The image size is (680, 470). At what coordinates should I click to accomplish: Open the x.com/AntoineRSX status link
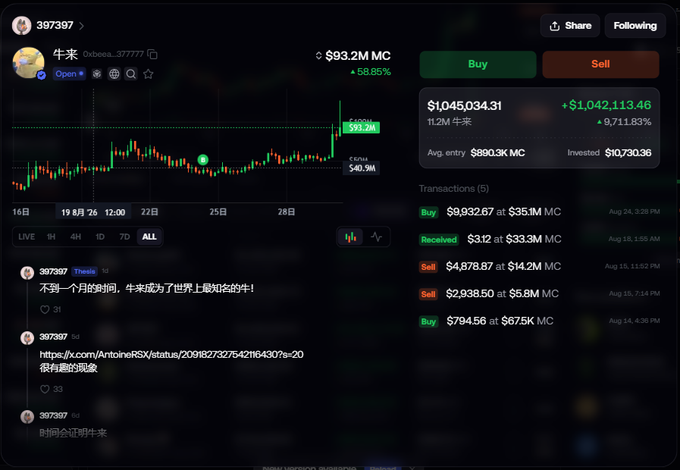[171, 355]
